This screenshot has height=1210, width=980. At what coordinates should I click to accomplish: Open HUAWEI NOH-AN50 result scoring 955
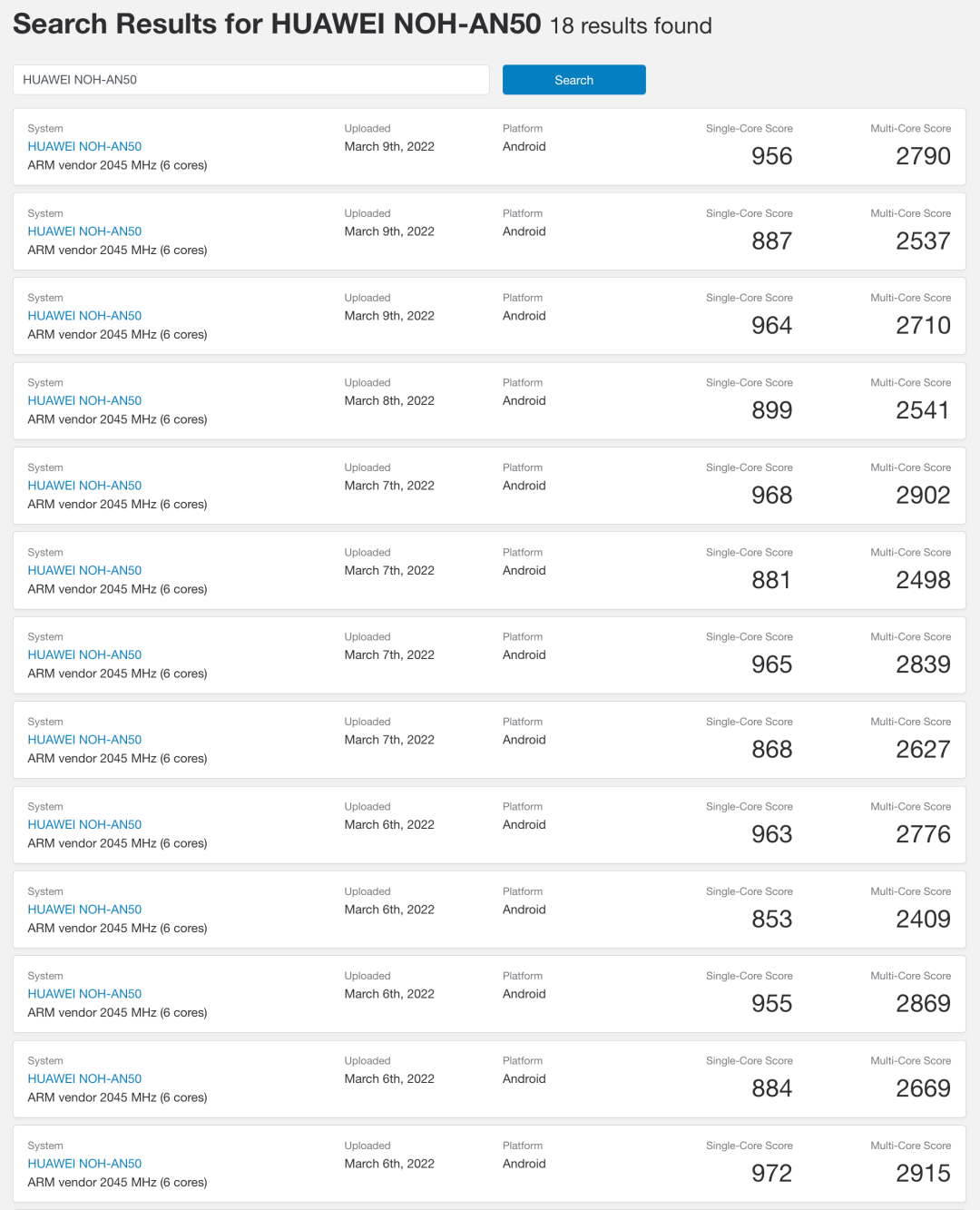84,994
